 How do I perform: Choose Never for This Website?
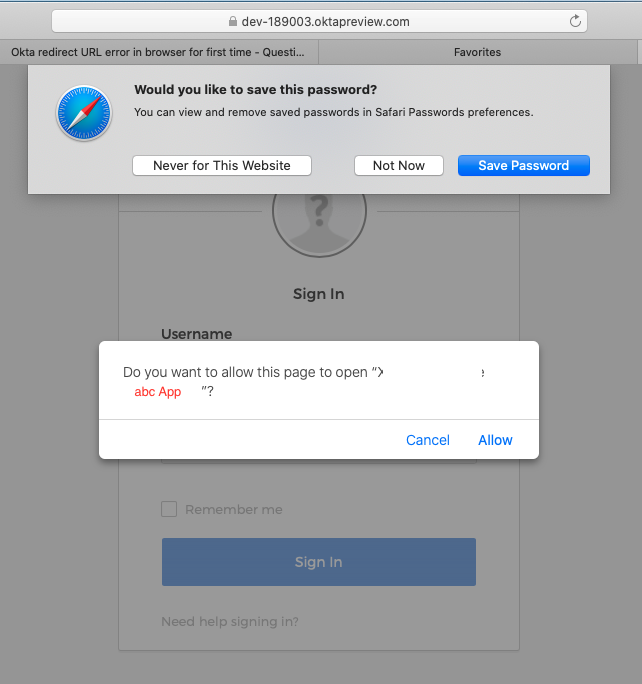[222, 166]
